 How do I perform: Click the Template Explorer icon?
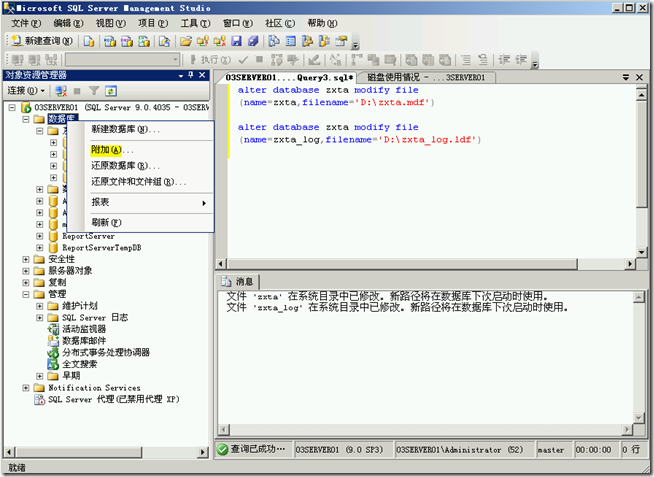point(324,41)
